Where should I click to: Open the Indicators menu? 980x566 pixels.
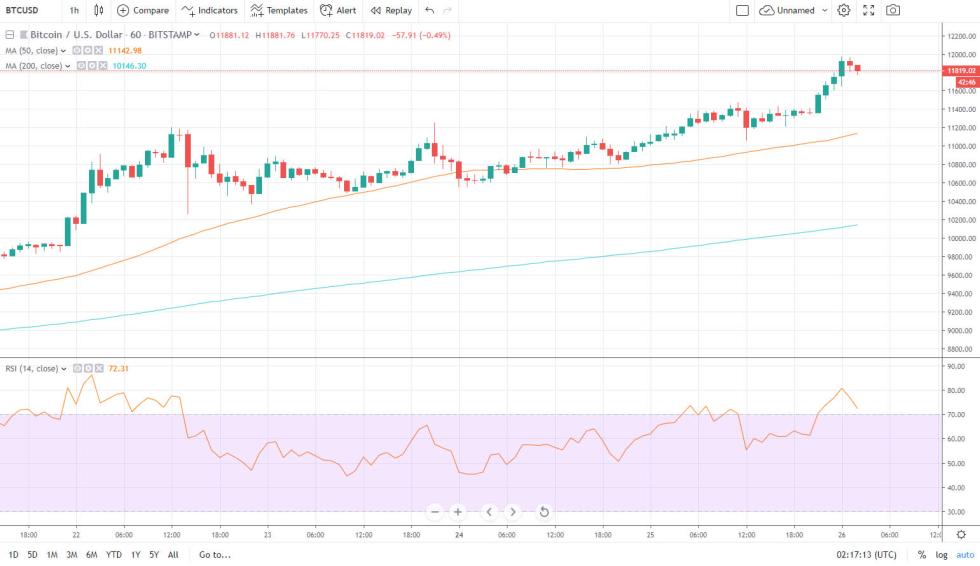pyautogui.click(x=210, y=10)
